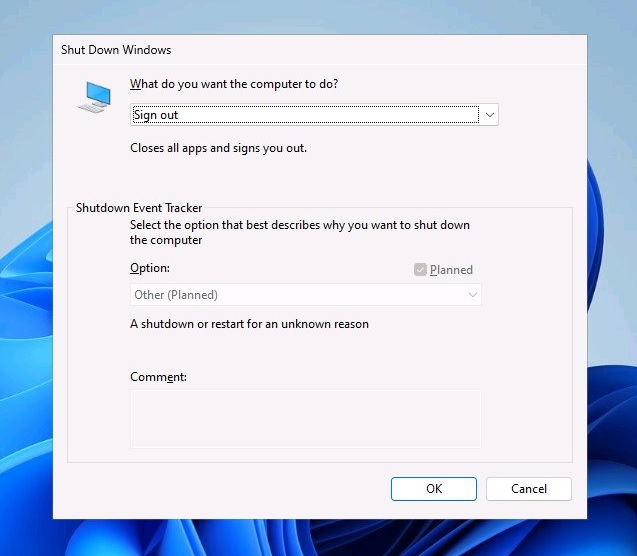The width and height of the screenshot is (637, 556).
Task: Click the Option: label
Action: [150, 268]
